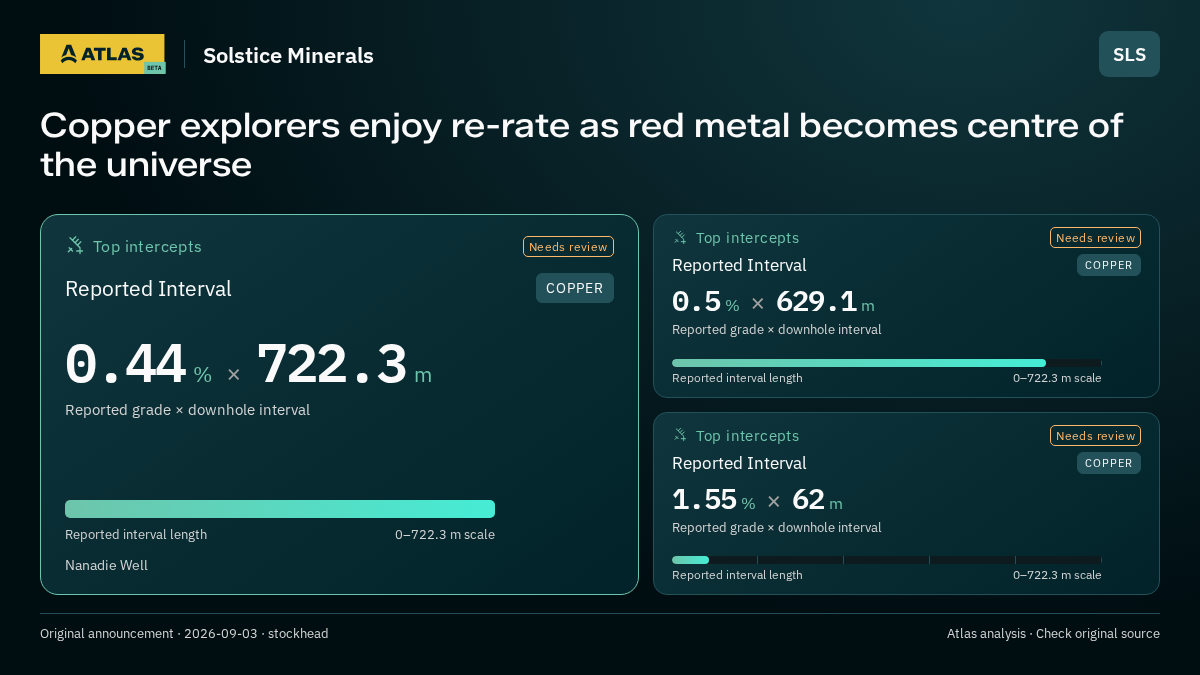Click Needs review badge on 1.55% card
Viewport: 1200px width, 675px height.
pos(1095,436)
